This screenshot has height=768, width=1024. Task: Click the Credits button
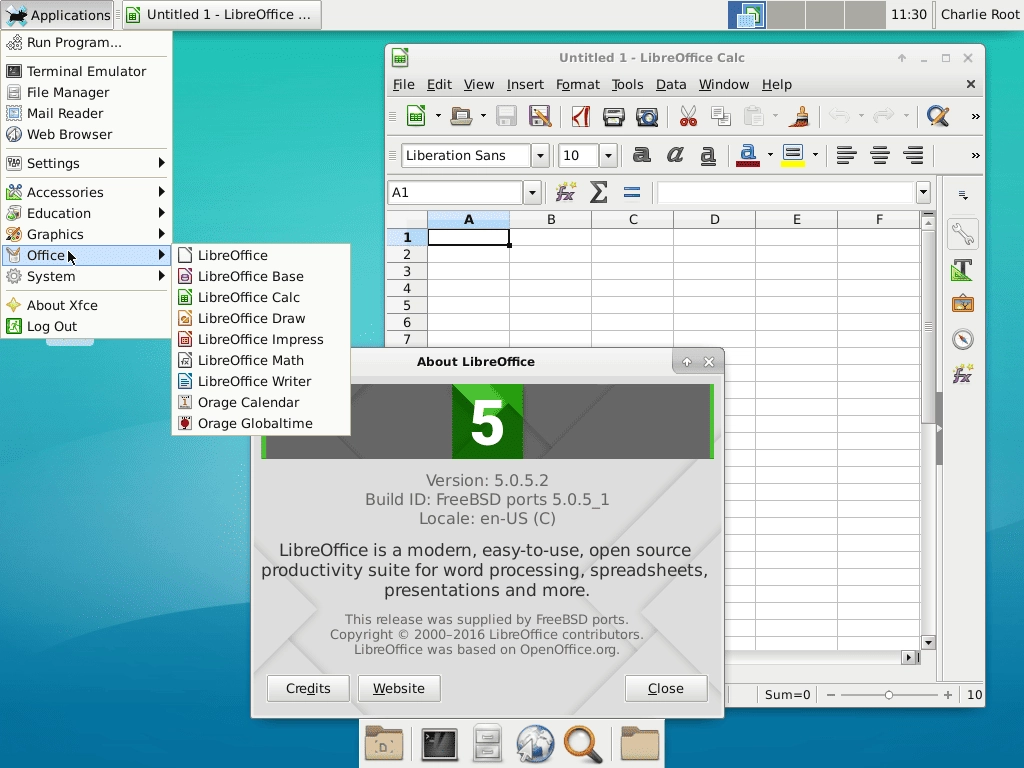click(x=308, y=688)
